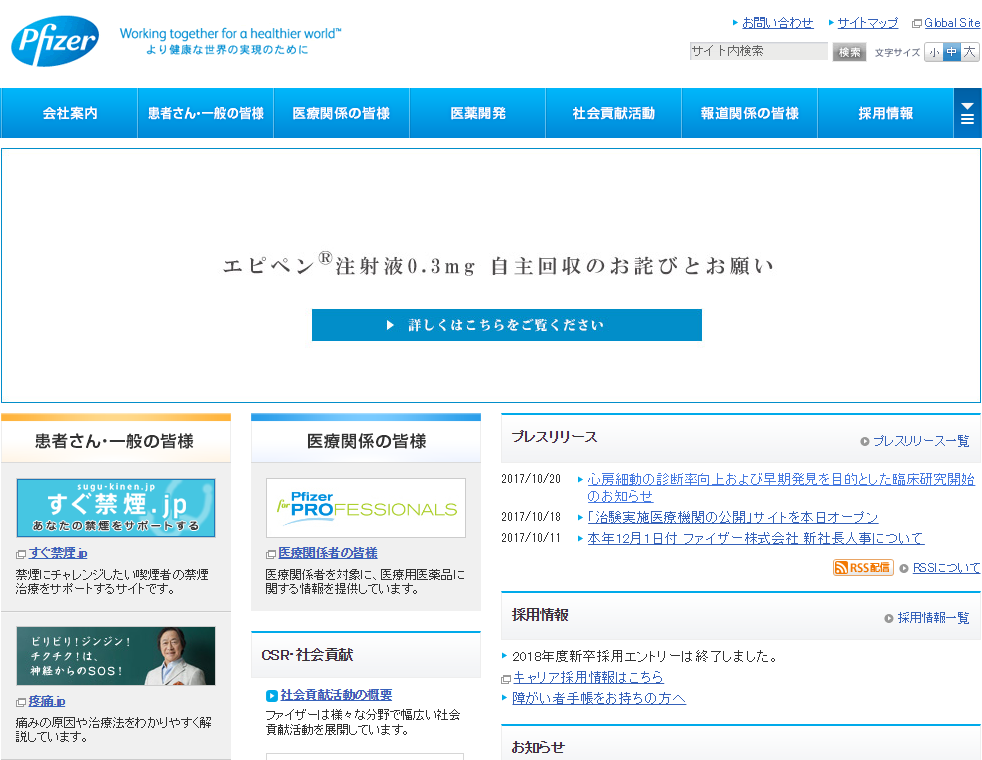Screen dimensions: 982x760
Task: Open the お問い合わせ contact link
Action: click(x=777, y=23)
